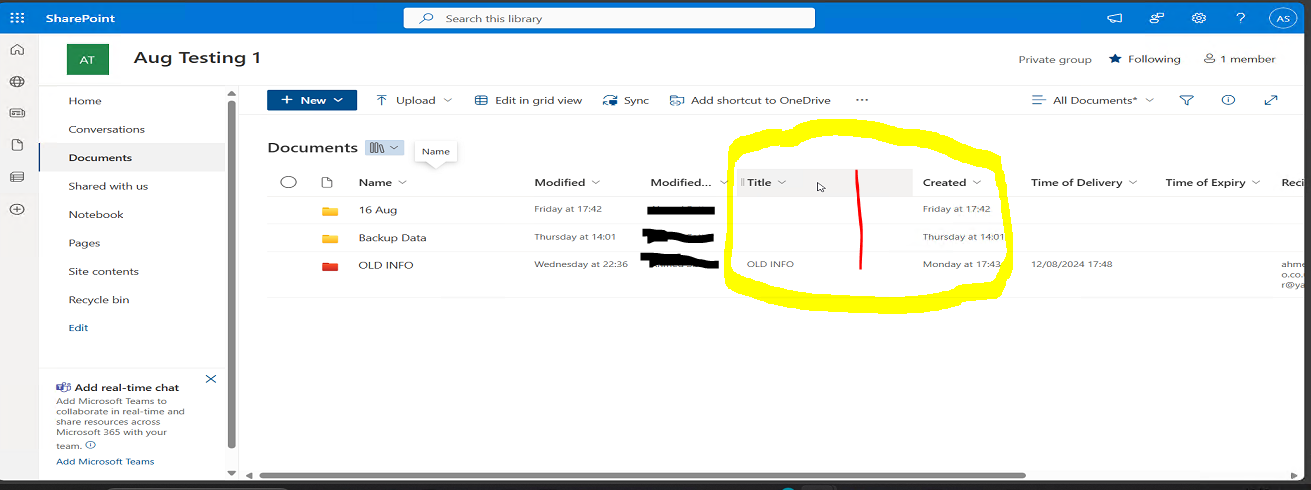Image resolution: width=1311 pixels, height=490 pixels.
Task: Open Notebook in the site navigation
Action: [96, 214]
